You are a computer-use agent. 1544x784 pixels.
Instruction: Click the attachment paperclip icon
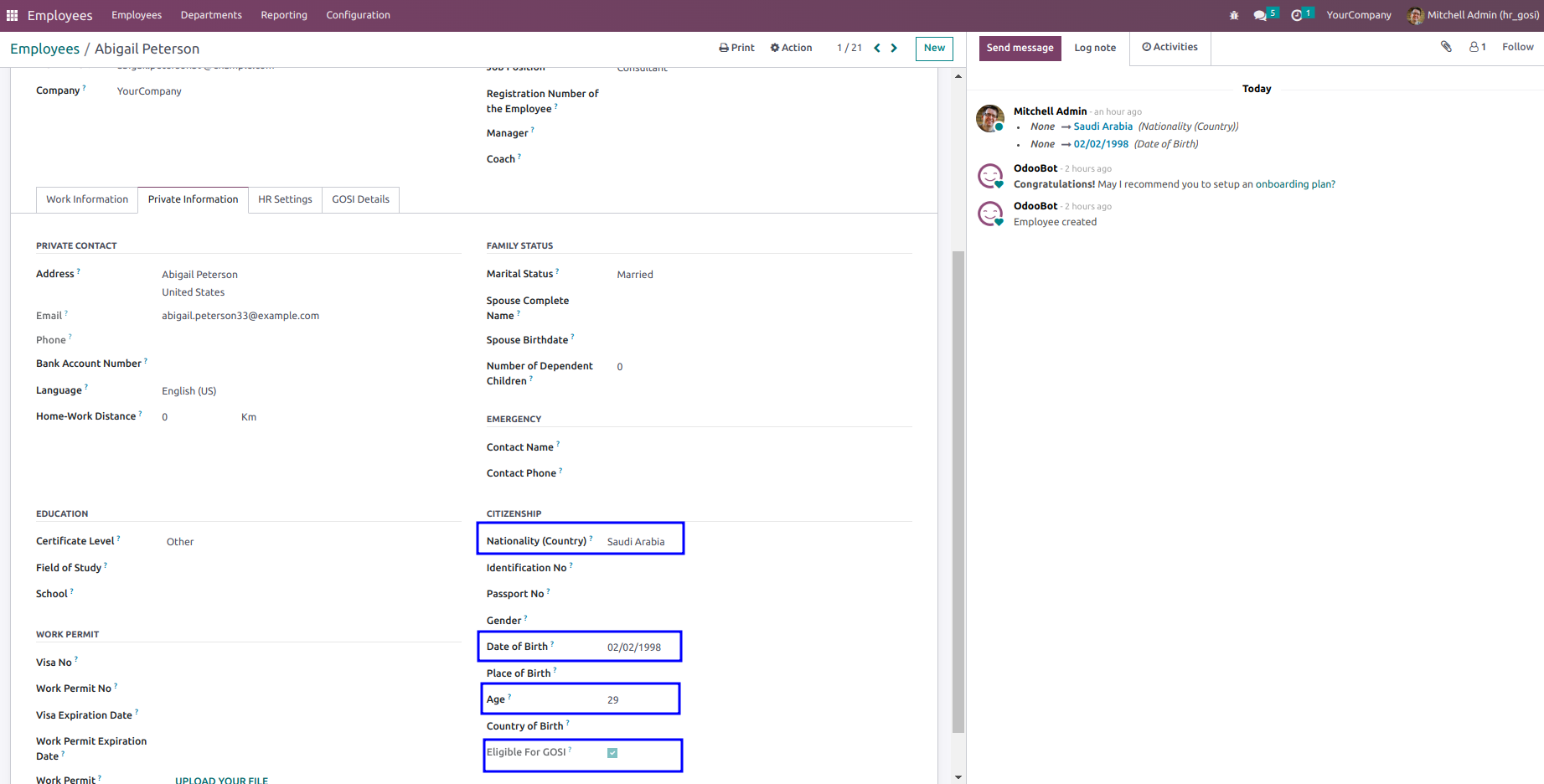click(1446, 47)
